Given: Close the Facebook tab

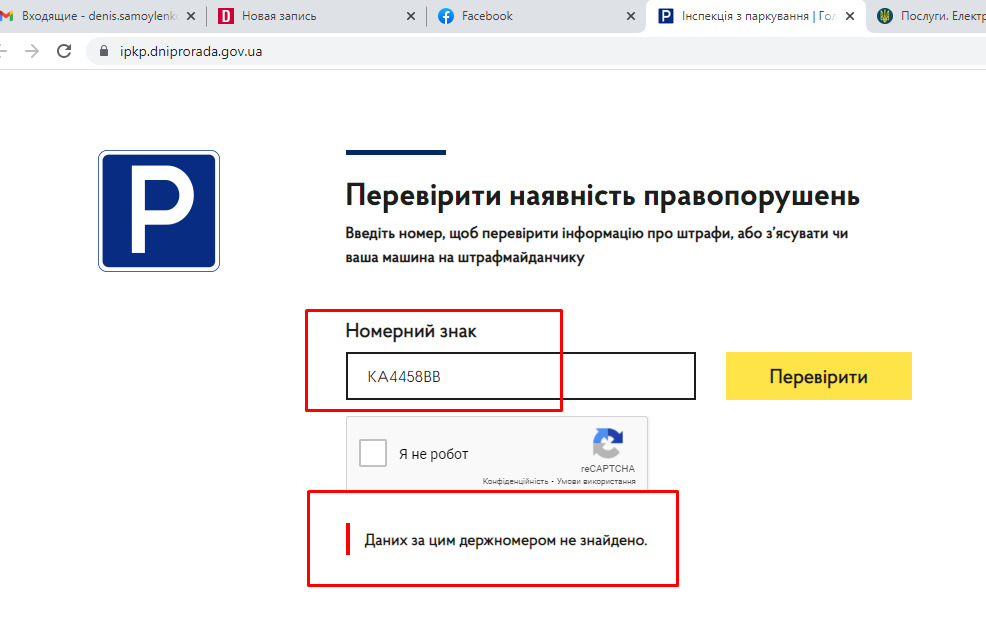Looking at the screenshot, I should (631, 16).
